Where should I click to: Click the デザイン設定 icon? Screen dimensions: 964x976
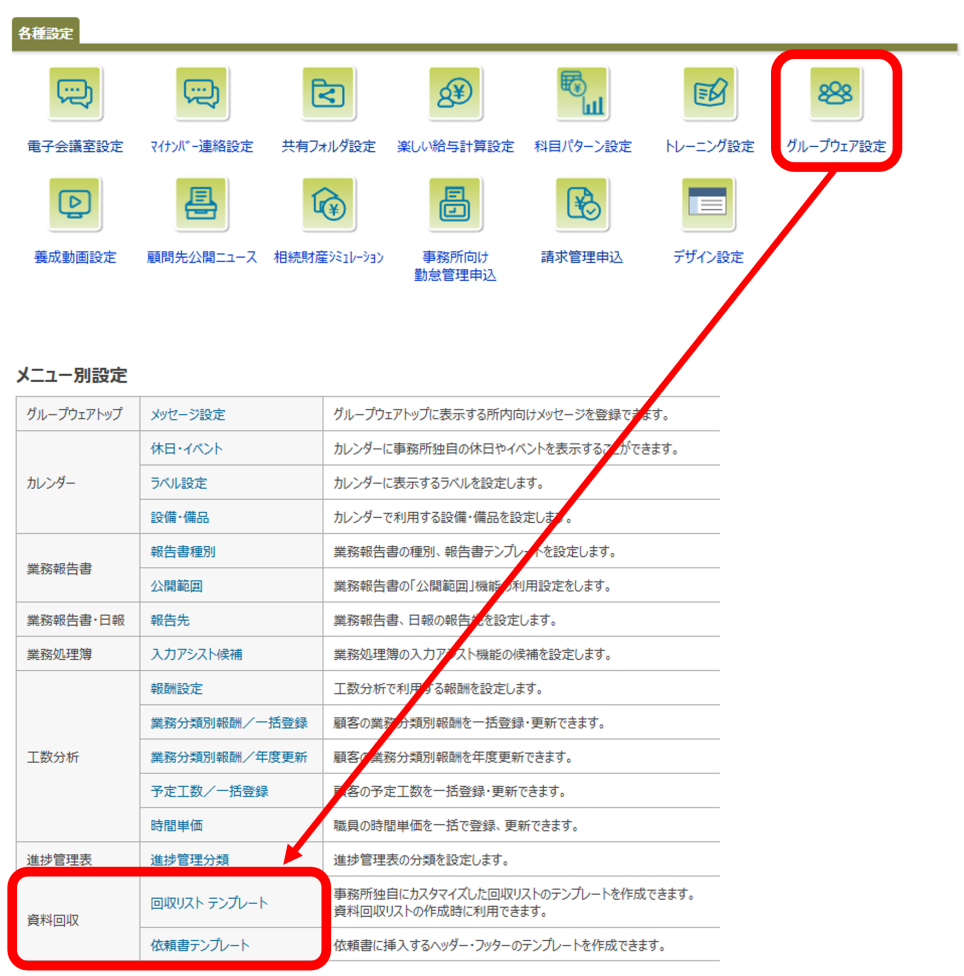click(x=709, y=204)
